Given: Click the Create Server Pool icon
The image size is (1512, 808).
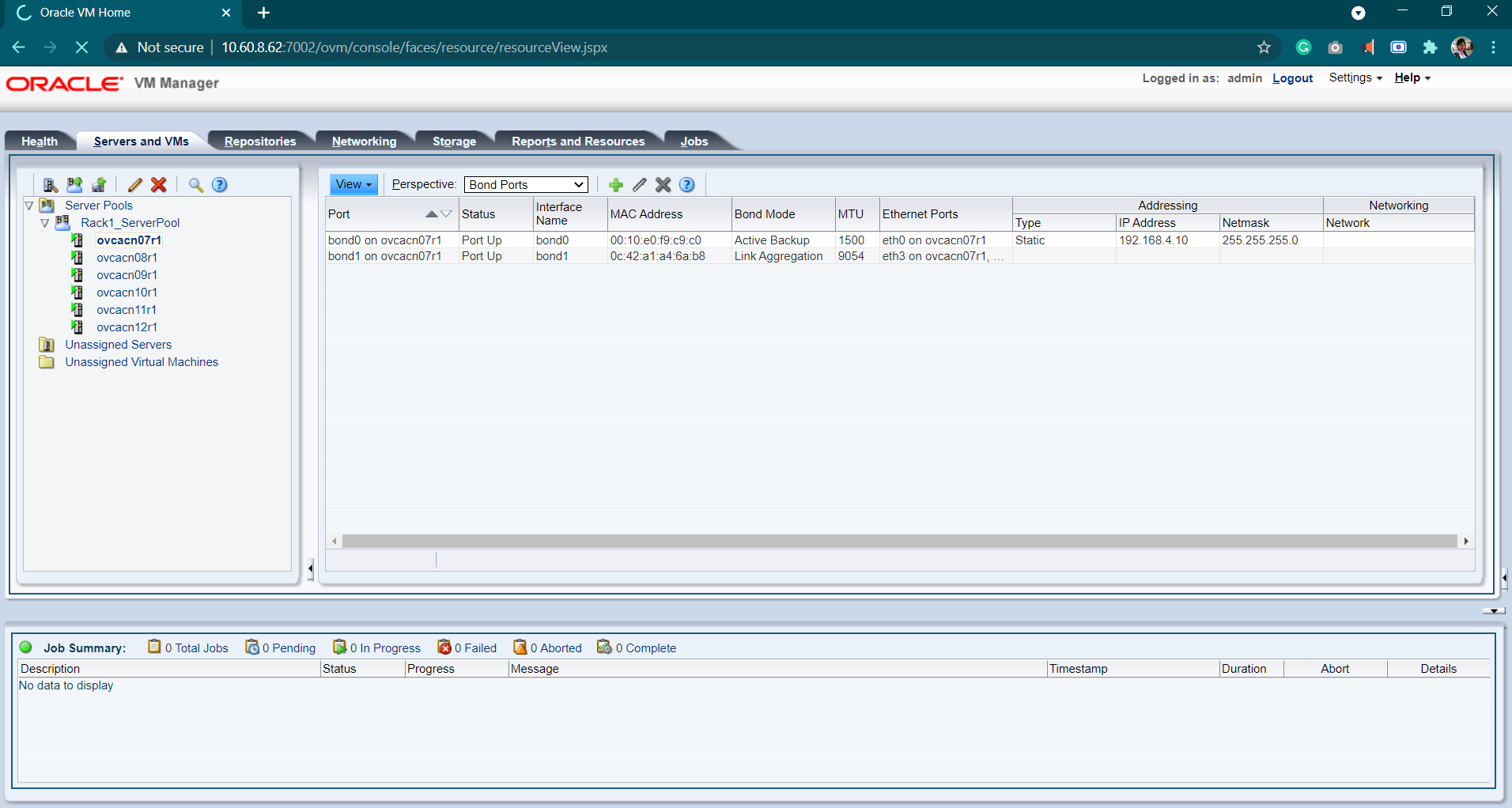Looking at the screenshot, I should point(74,185).
